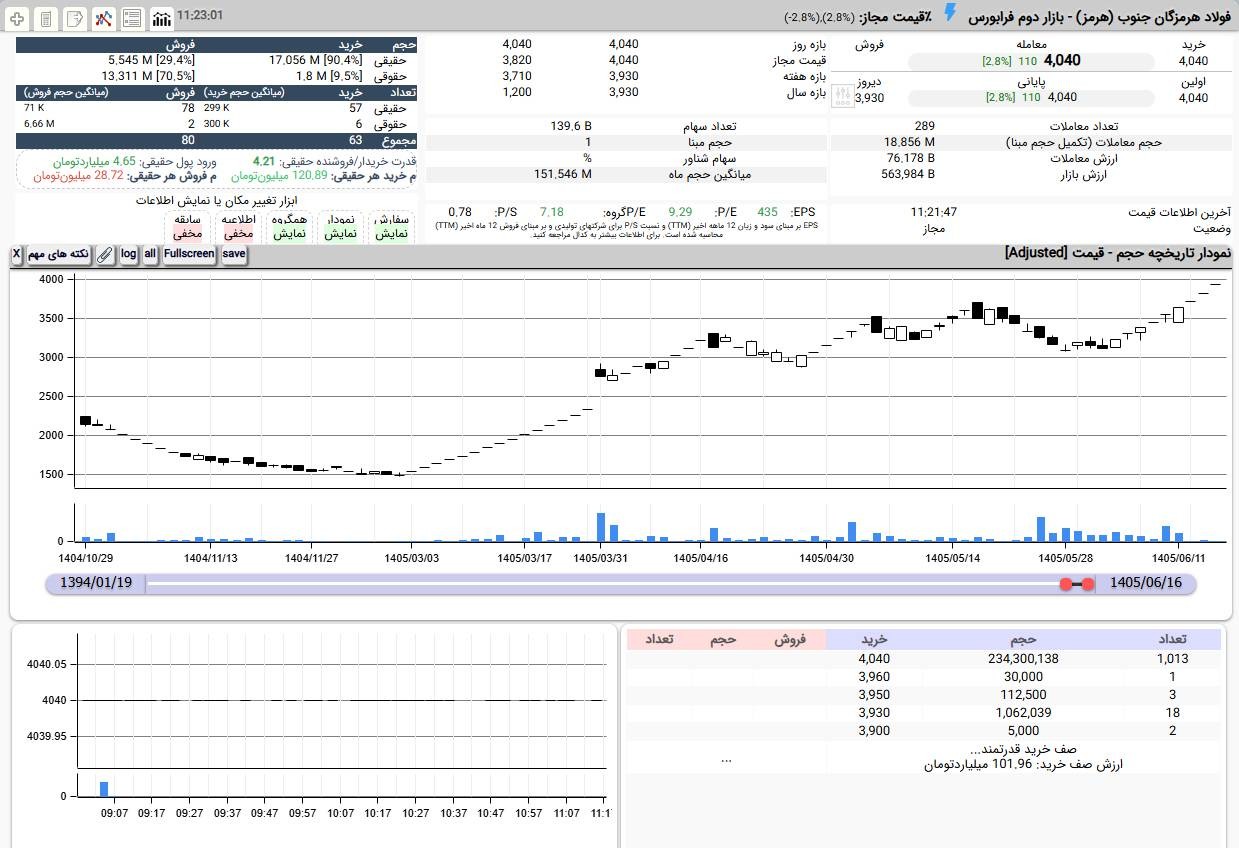Image resolution: width=1239 pixels, height=848 pixels.
Task: Click the start date 1394/01/19 label
Action: 96,583
